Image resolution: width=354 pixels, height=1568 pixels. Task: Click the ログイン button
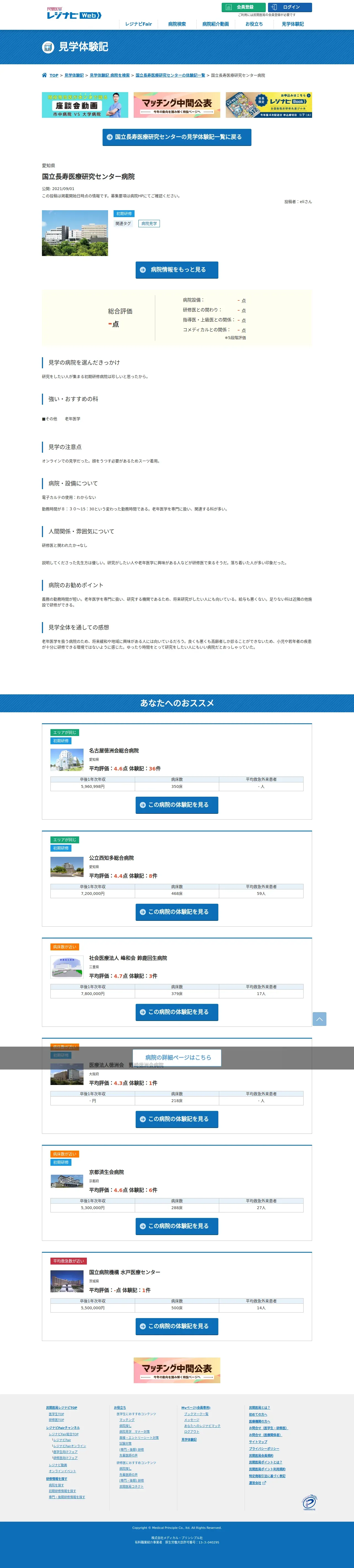[290, 7]
